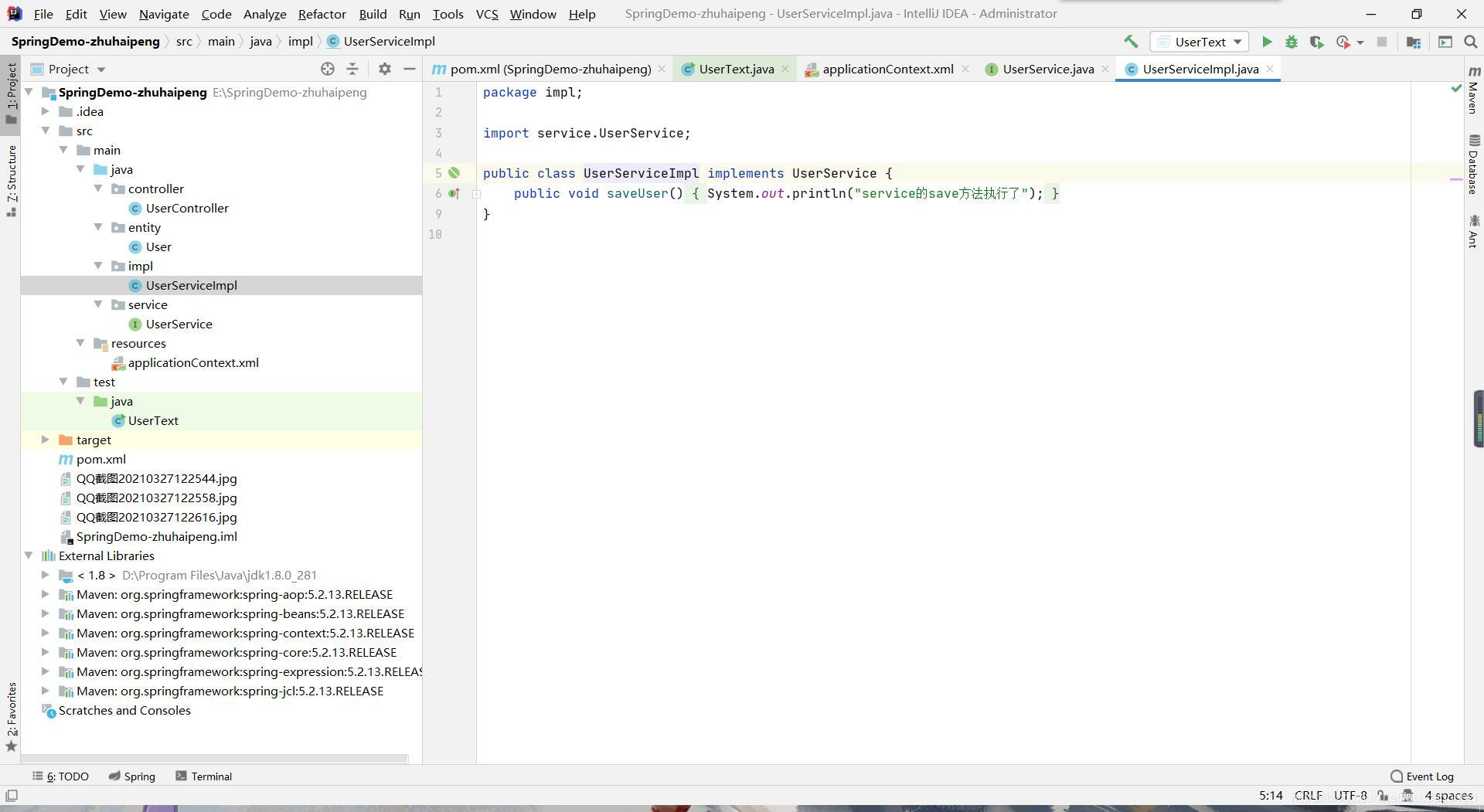Start debugging with the bug icon
The height and width of the screenshot is (812, 1484).
(1292, 42)
